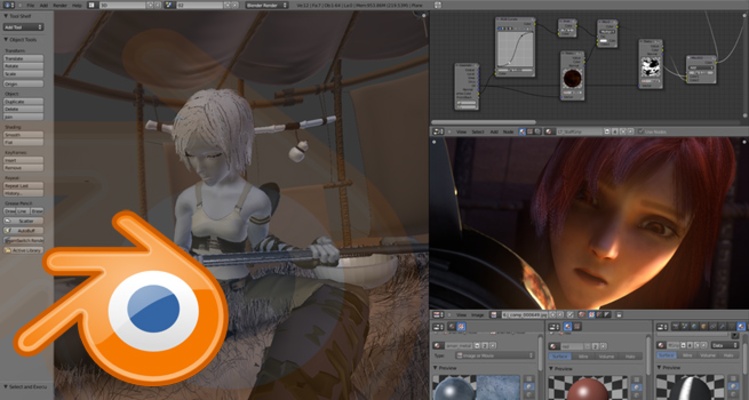This screenshot has height=400, width=749.
Task: Click the black-and-white texture node preview
Action: 651,66
